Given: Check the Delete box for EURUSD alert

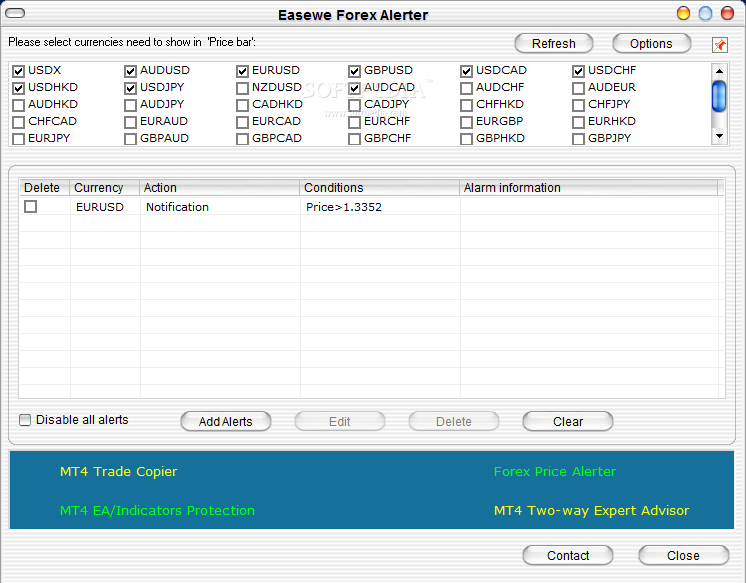Looking at the screenshot, I should pyautogui.click(x=30, y=207).
